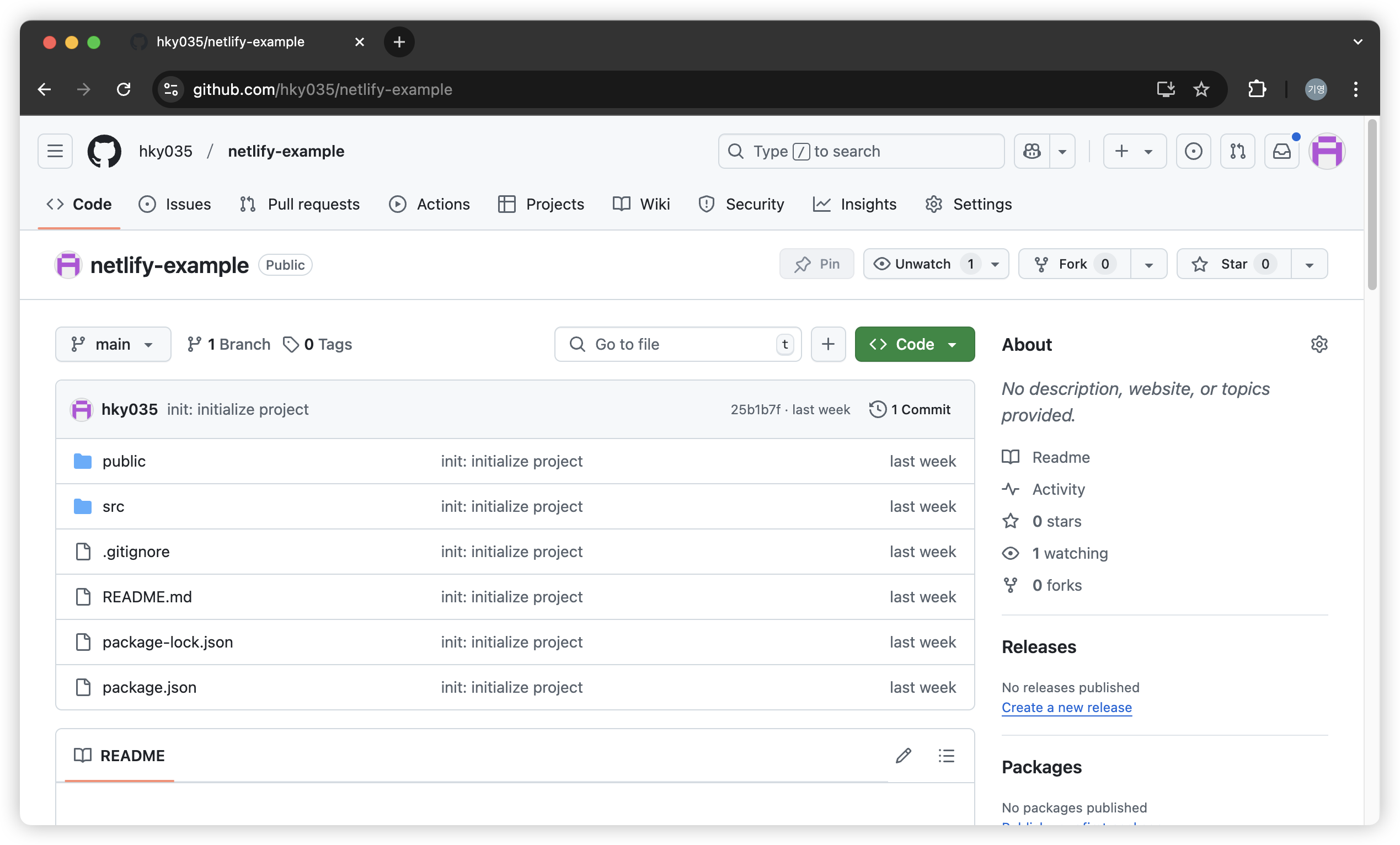This screenshot has height=845, width=1400.
Task: Expand the Star lists dropdown arrow
Action: [x=1310, y=264]
